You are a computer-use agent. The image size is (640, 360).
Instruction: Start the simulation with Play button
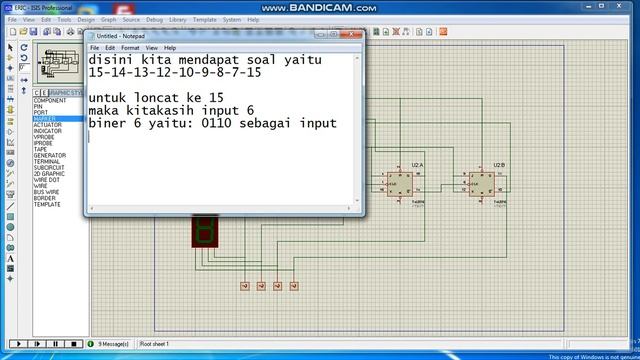pyautogui.click(x=18, y=344)
